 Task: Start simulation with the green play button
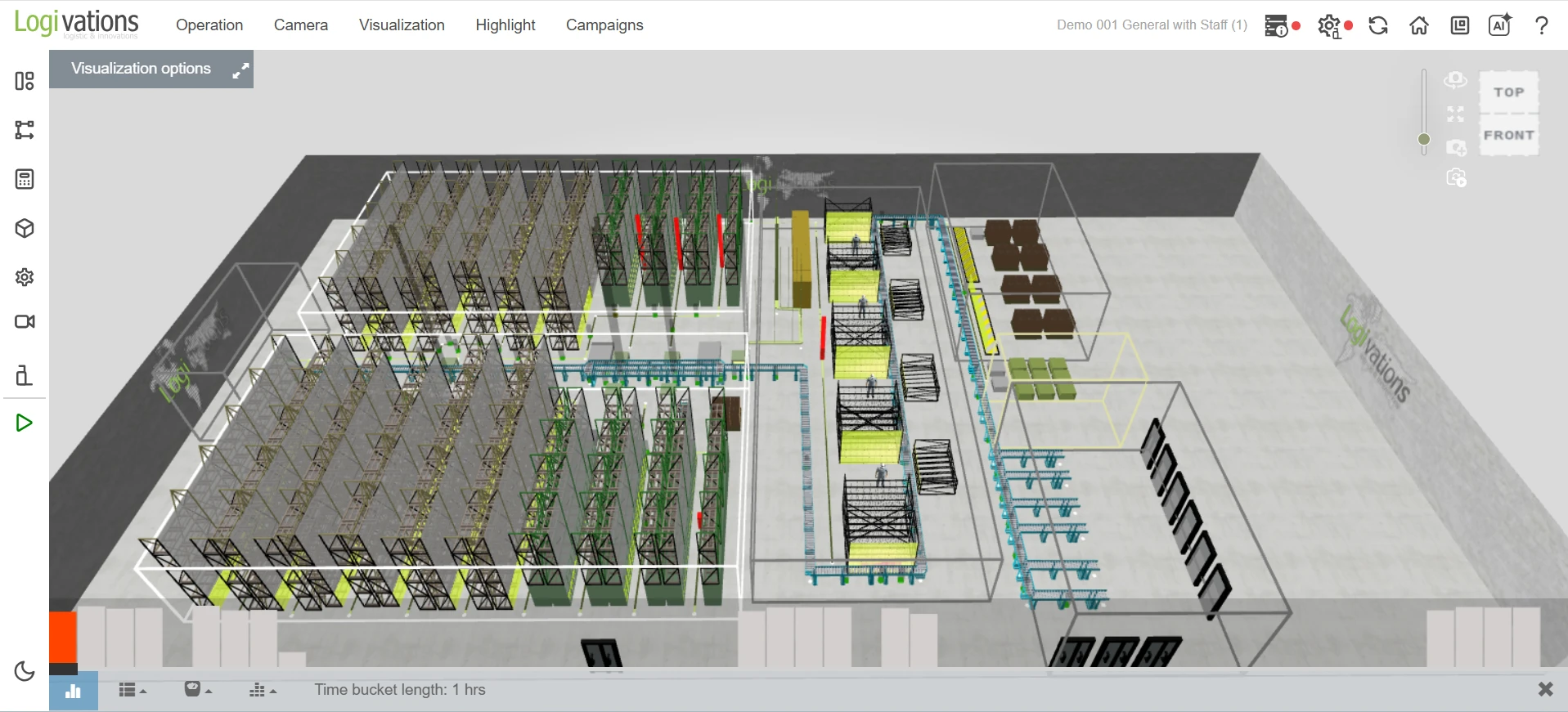click(25, 423)
